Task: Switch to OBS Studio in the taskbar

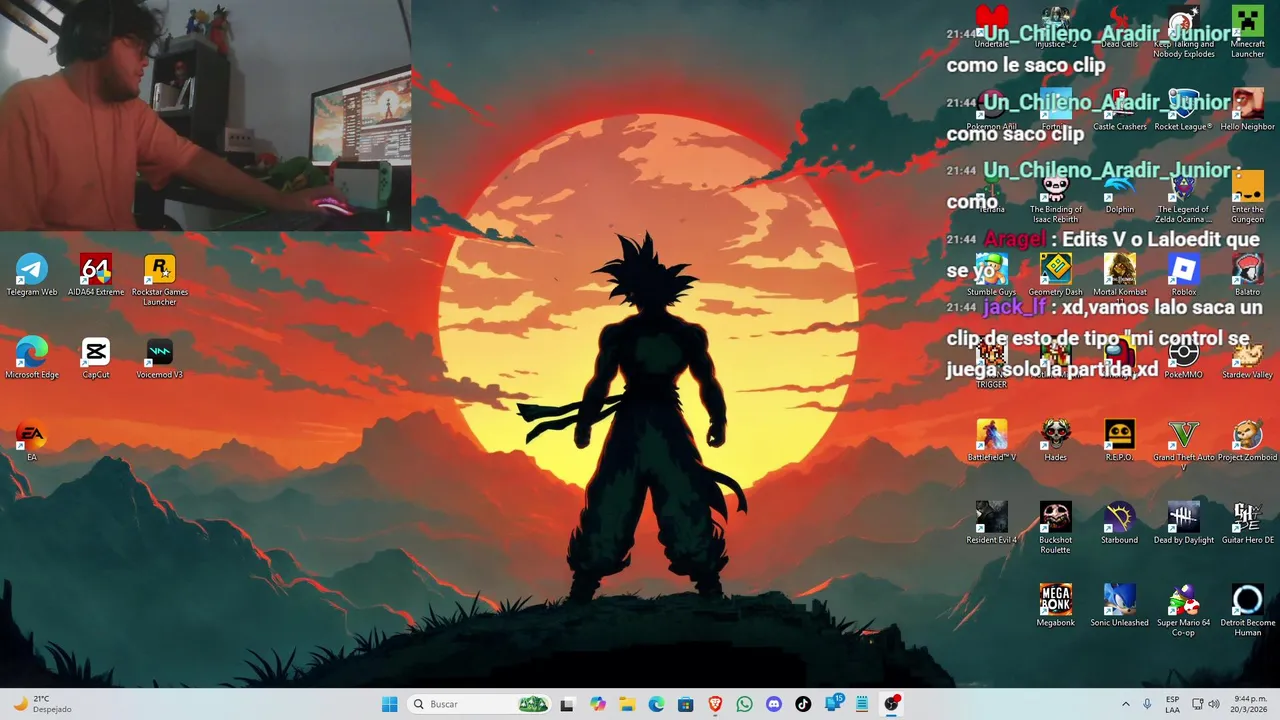Action: (x=891, y=704)
